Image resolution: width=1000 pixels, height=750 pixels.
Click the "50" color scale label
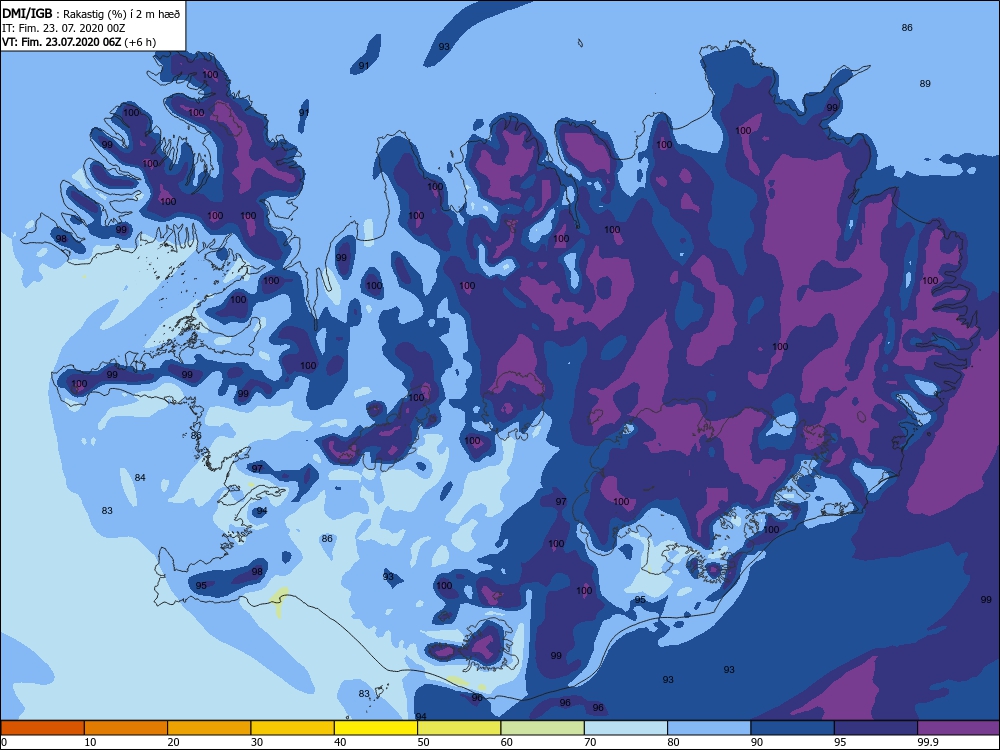click(423, 742)
